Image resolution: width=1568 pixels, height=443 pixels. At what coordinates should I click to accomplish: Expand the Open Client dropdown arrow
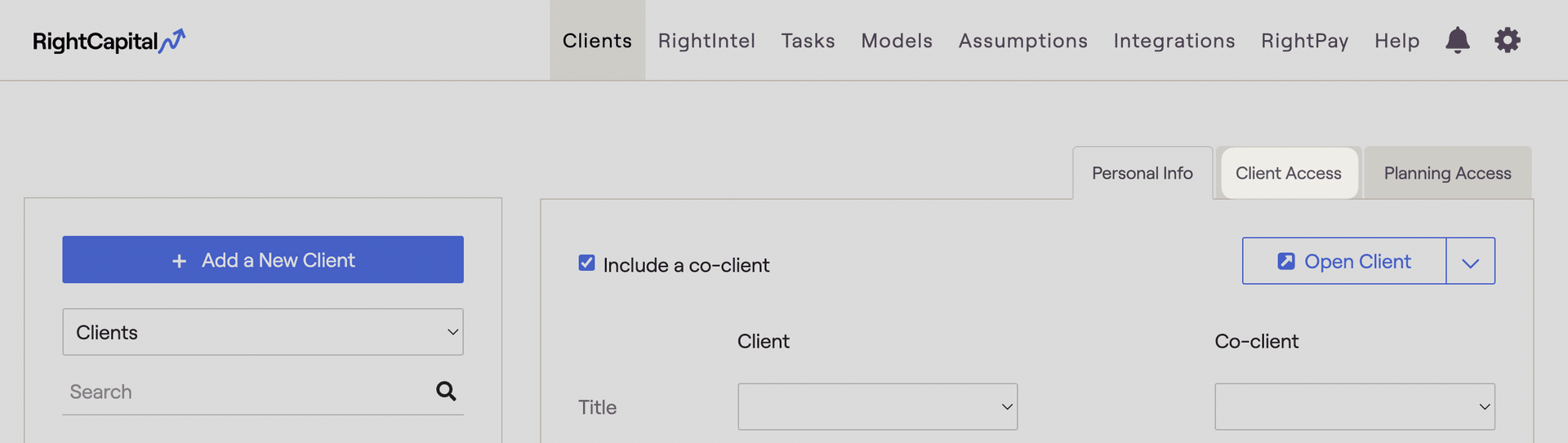click(1470, 261)
